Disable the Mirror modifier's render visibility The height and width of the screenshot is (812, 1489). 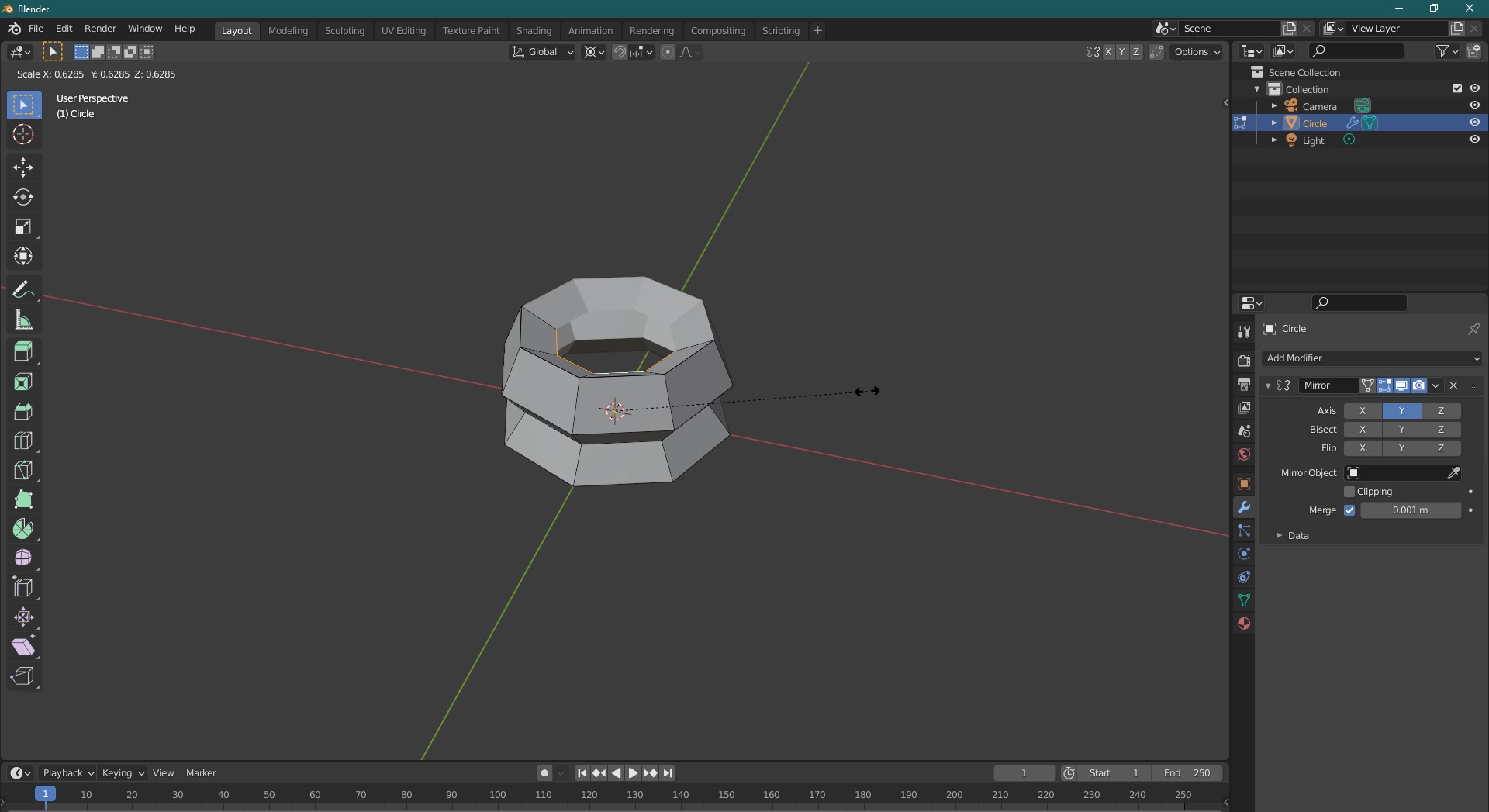click(x=1419, y=385)
